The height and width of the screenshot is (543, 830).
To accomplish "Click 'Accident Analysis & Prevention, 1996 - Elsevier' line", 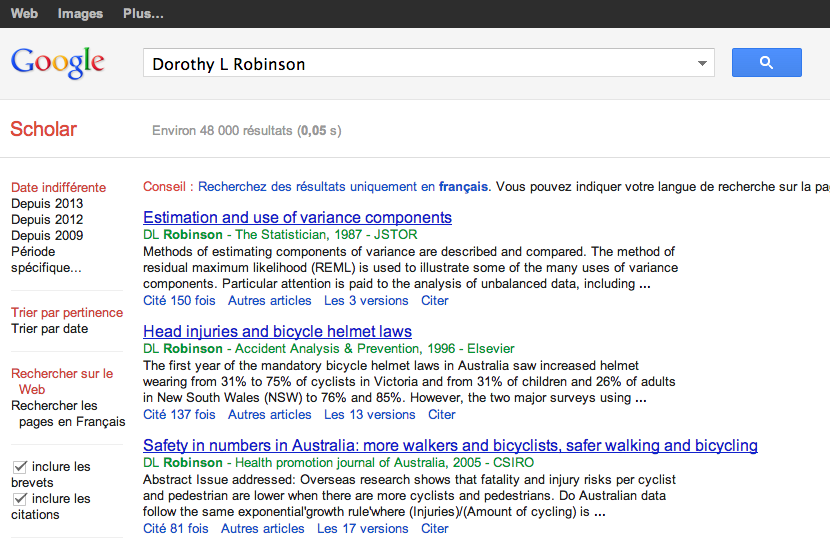I will [x=375, y=348].
